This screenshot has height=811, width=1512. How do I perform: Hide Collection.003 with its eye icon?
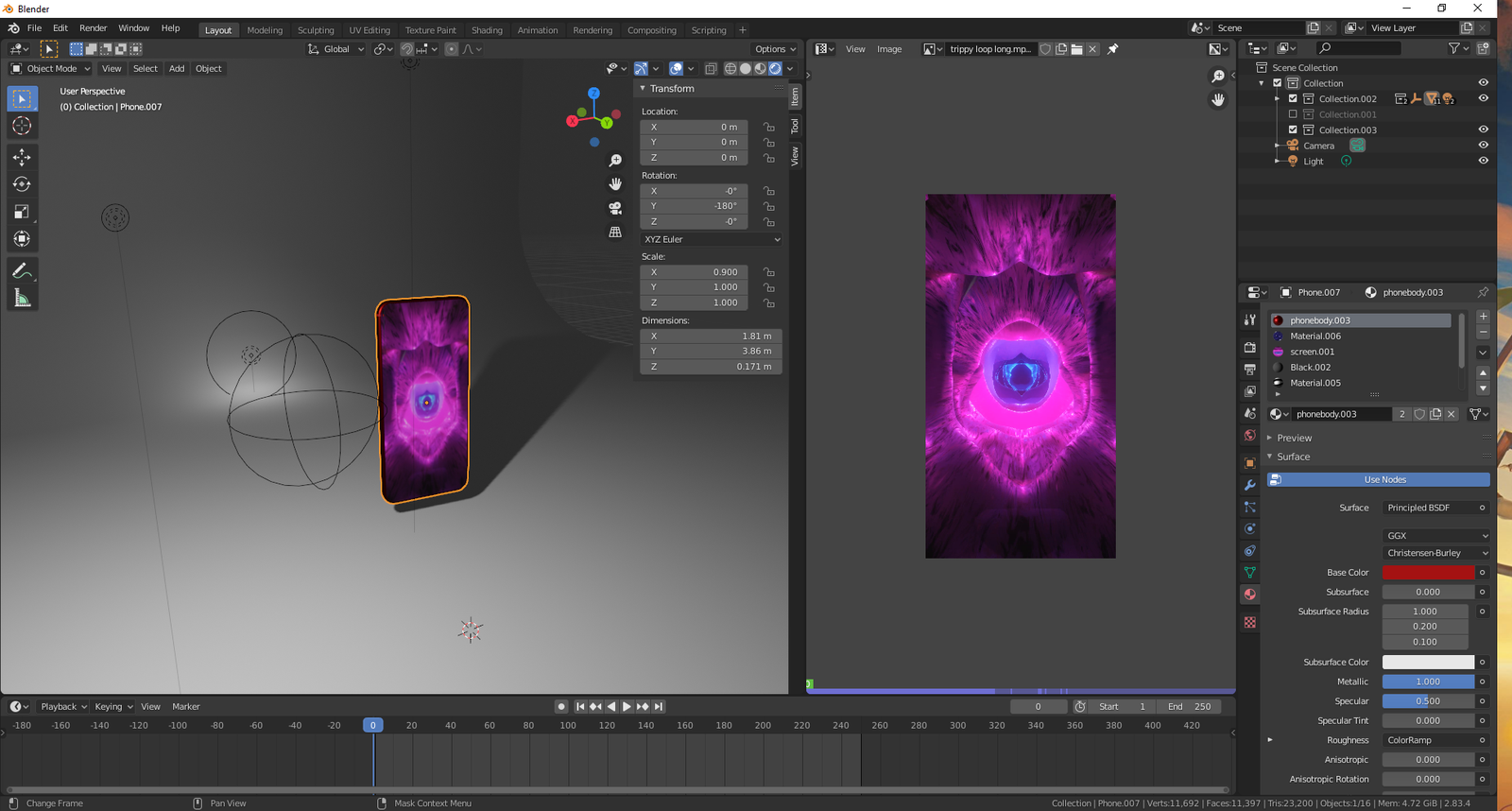(1483, 129)
